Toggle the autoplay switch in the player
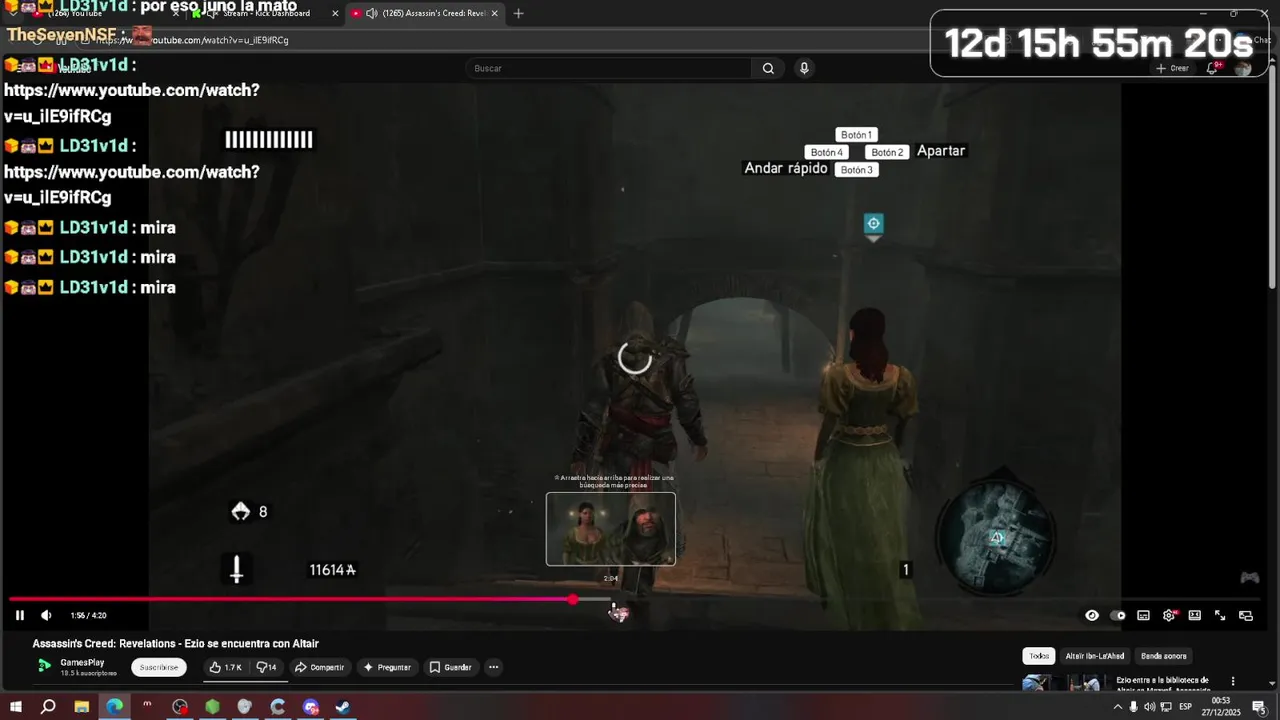Screen dimensions: 1280x720 (x=1117, y=615)
